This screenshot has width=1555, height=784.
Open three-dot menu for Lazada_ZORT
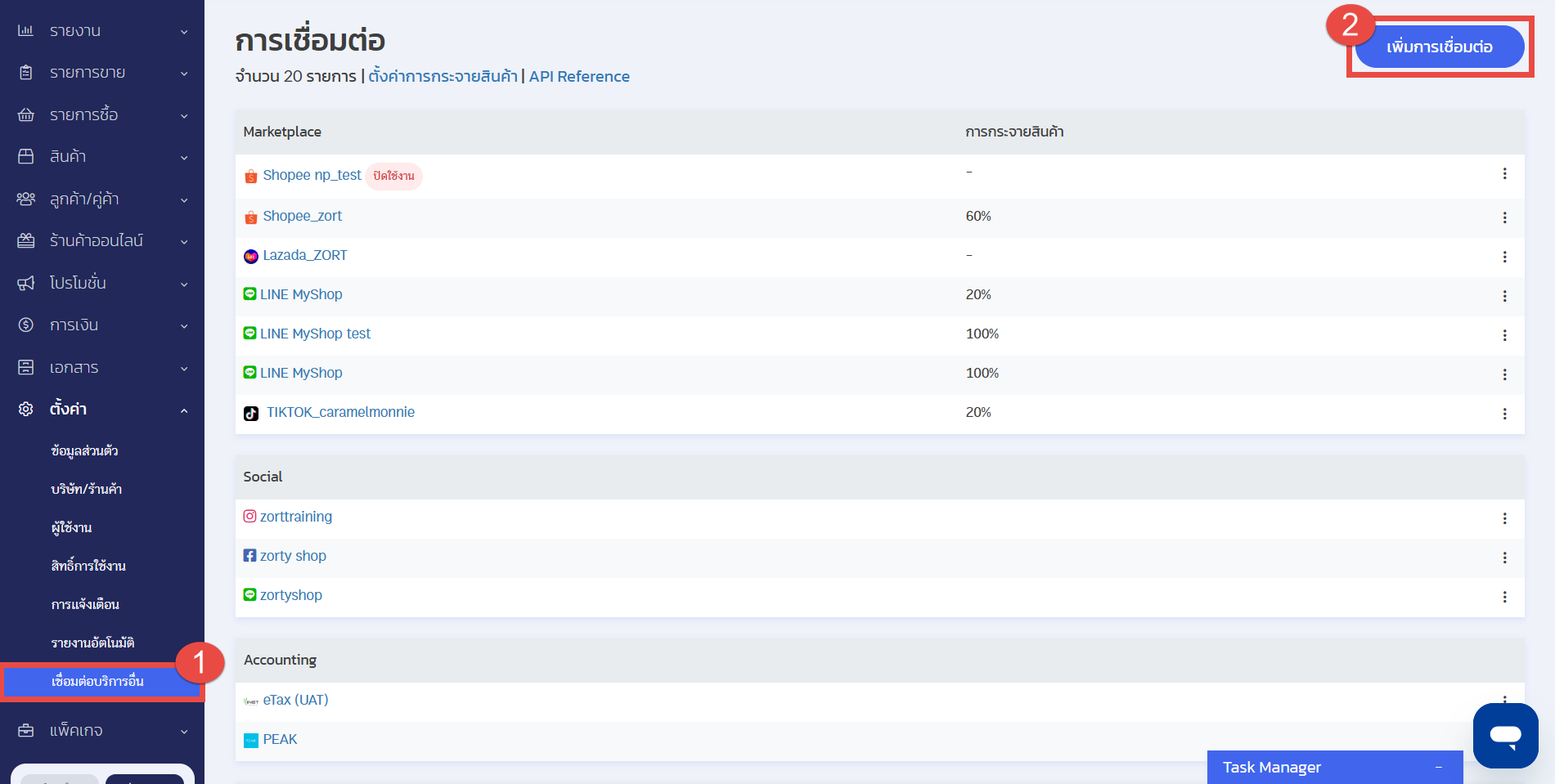point(1504,257)
